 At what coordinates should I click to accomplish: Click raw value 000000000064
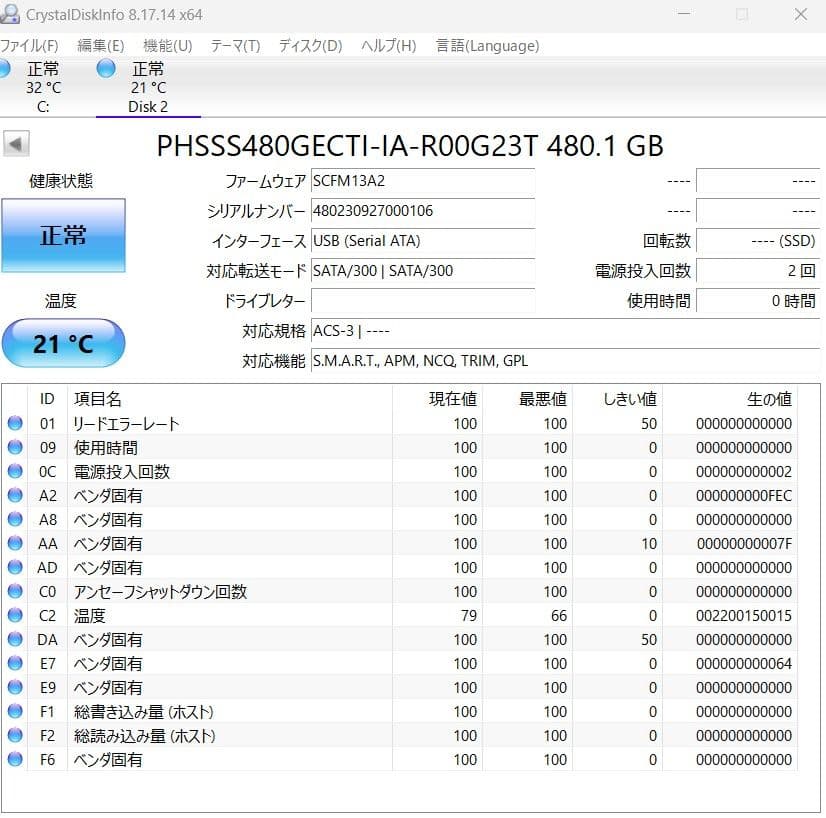[x=744, y=664]
